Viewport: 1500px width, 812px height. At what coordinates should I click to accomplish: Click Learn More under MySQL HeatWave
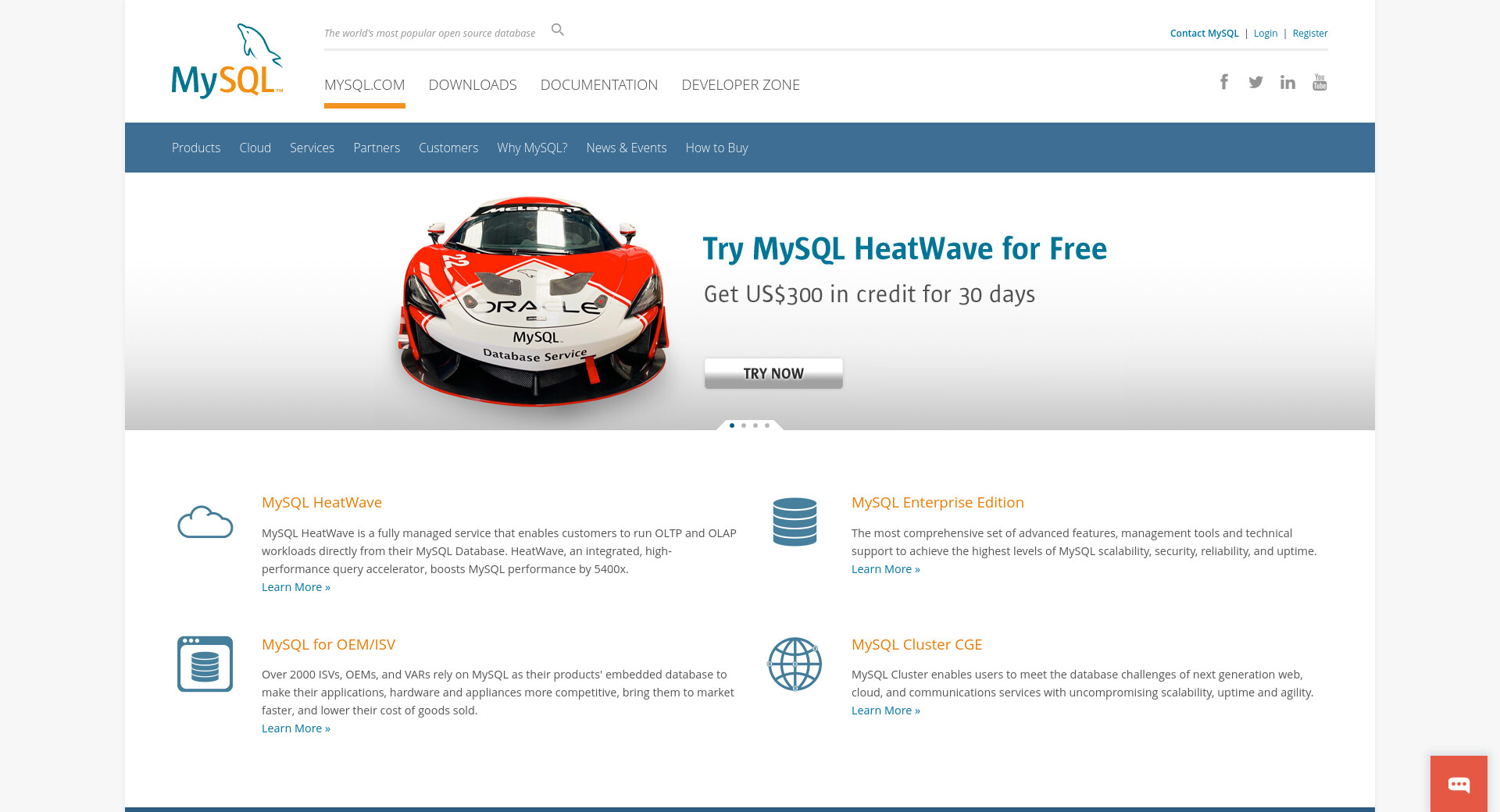296,587
